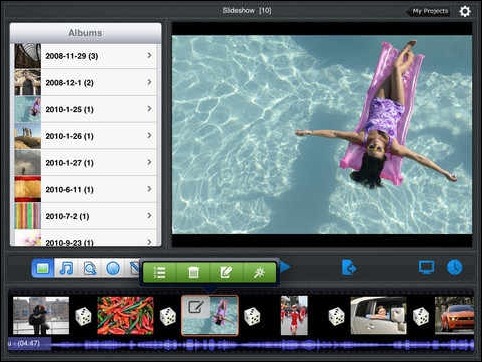Screen dimensions: 482x362
Task: Click the green edit pencil icon
Action: pyautogui.click(x=226, y=272)
